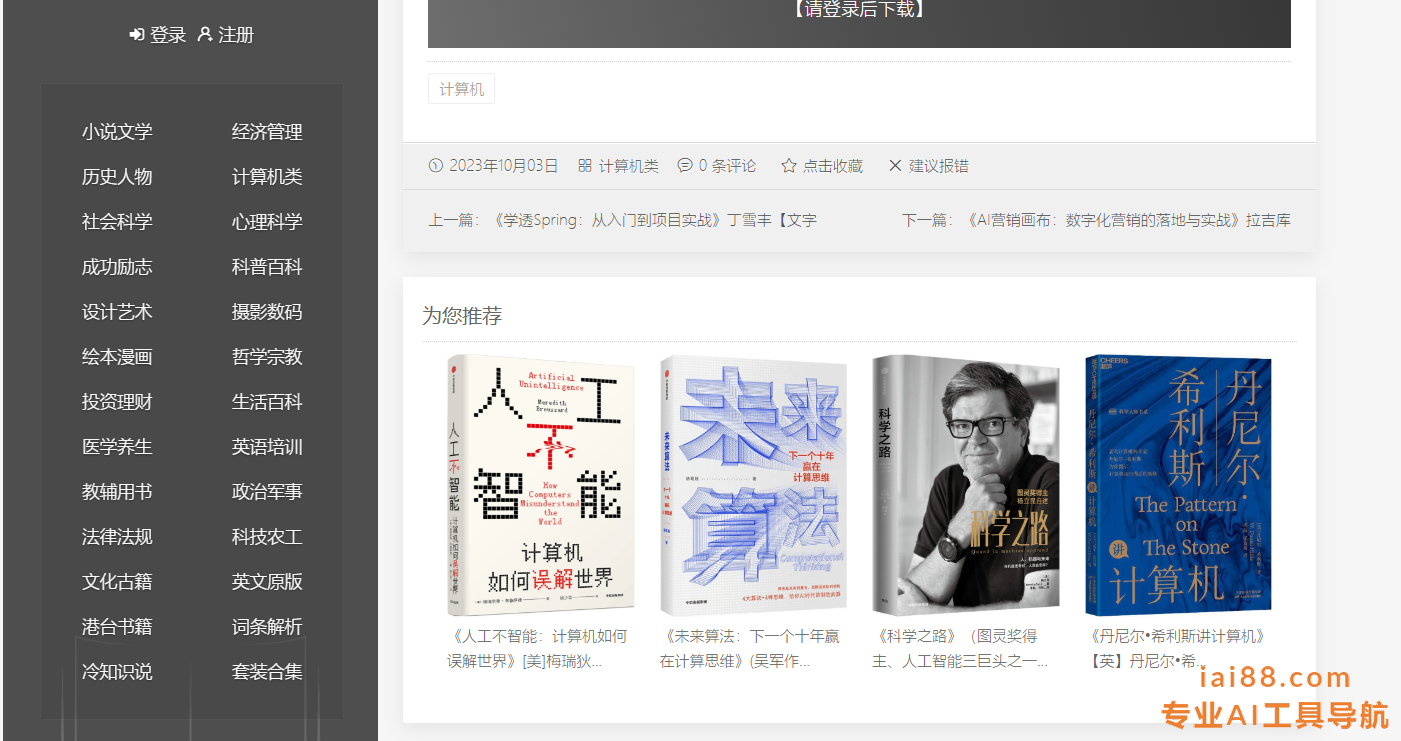Go to 英文原版 category
This screenshot has width=1401, height=741.
[x=267, y=582]
